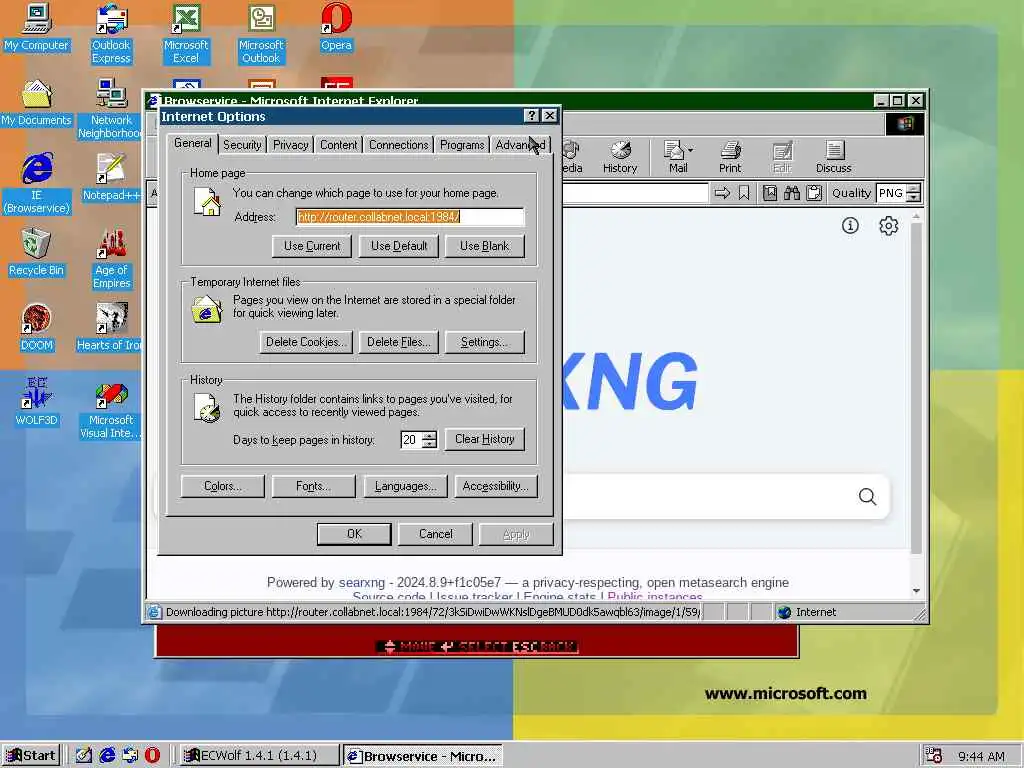Select the General tab
The image size is (1024, 768).
point(193,143)
